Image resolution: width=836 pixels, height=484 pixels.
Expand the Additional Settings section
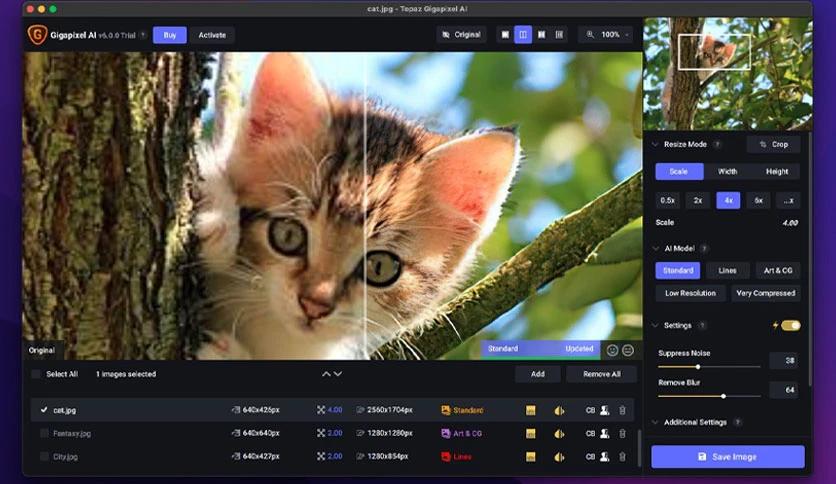(655, 422)
